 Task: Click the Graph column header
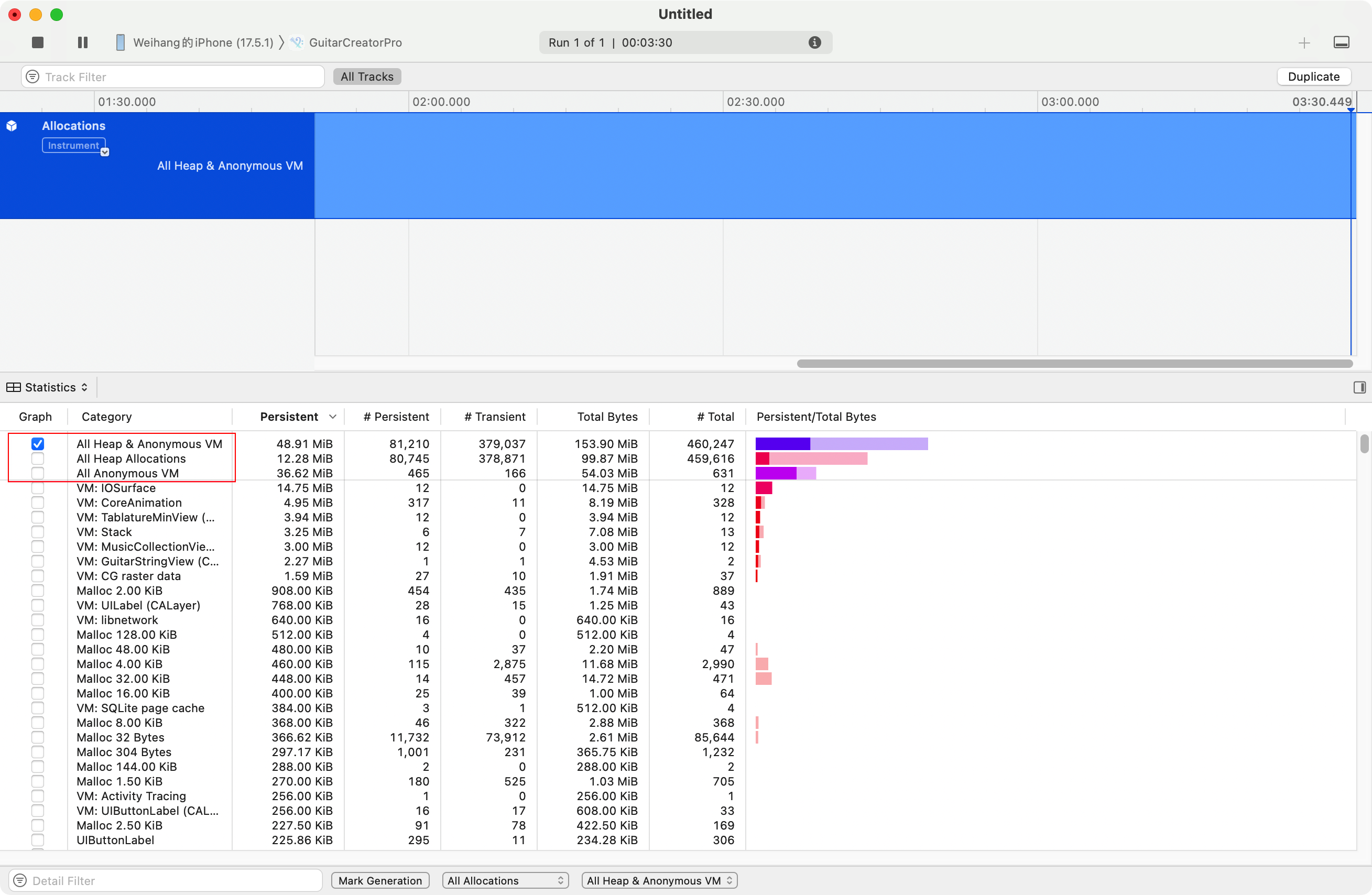[x=35, y=416]
